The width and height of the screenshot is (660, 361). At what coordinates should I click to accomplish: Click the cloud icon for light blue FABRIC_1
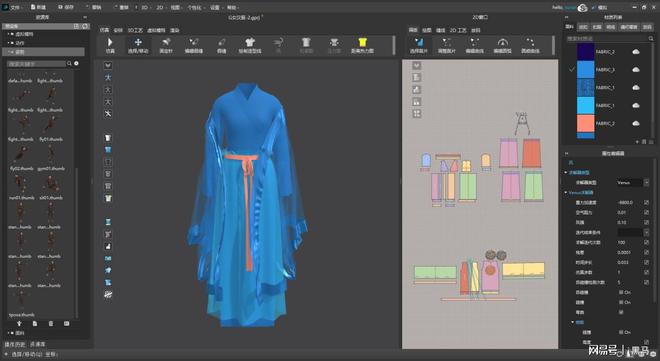tap(636, 105)
